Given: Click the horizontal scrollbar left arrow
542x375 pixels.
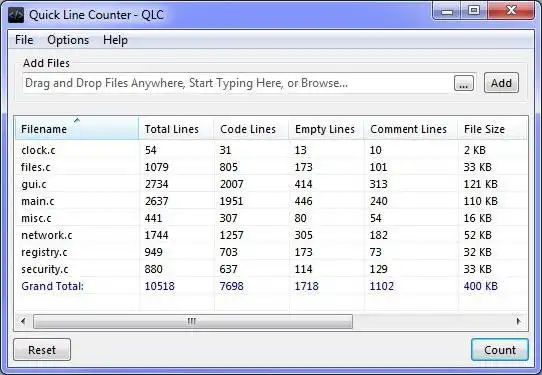Looking at the screenshot, I should click(24, 321).
